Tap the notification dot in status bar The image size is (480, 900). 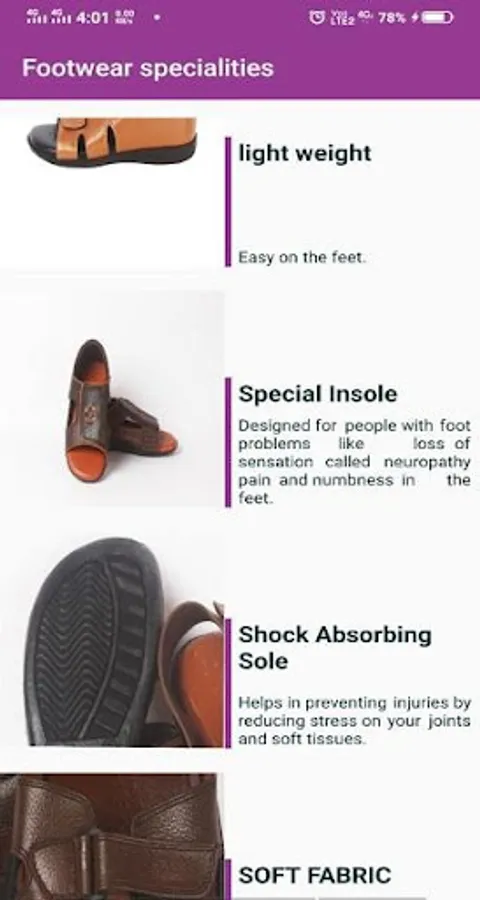[x=157, y=18]
